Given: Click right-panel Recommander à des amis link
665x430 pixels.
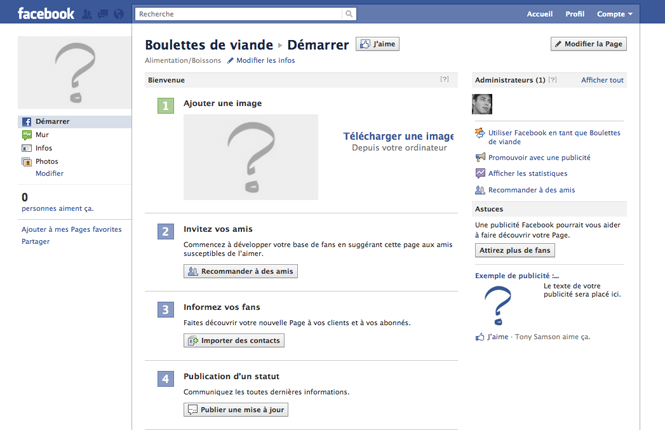Looking at the screenshot, I should [531, 190].
